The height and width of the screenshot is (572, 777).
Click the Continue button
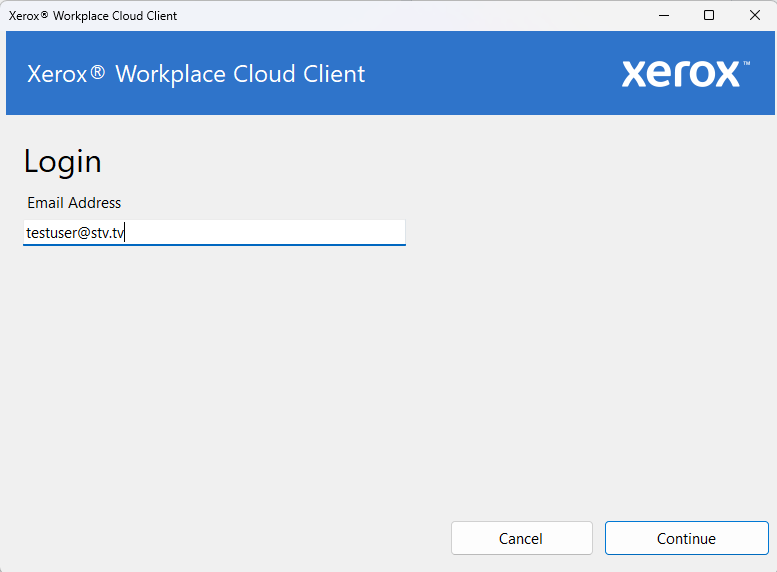pyautogui.click(x=686, y=538)
